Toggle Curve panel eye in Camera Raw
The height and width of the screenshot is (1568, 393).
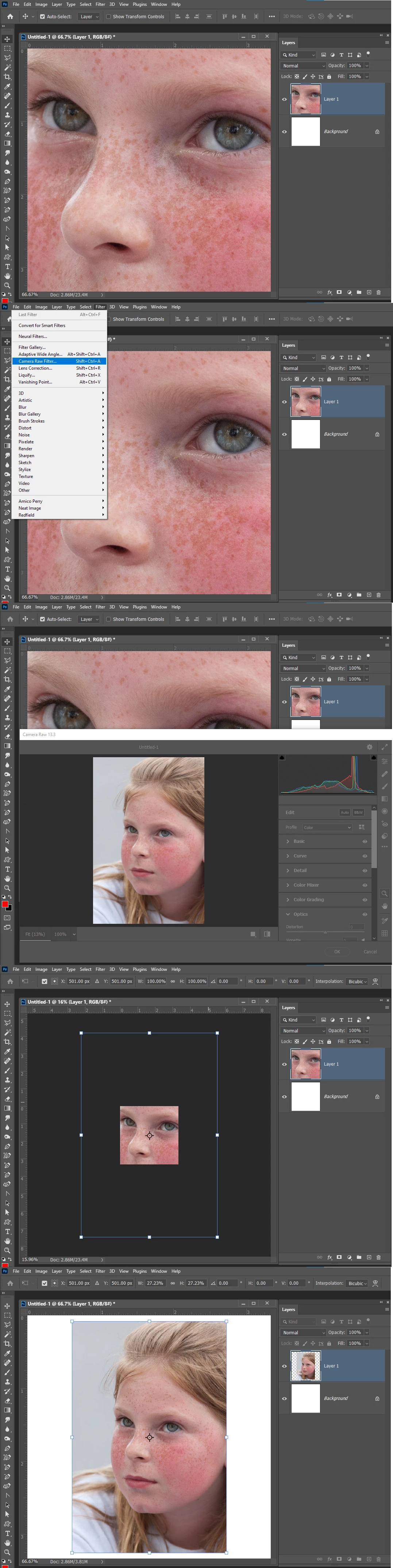pyautogui.click(x=365, y=856)
